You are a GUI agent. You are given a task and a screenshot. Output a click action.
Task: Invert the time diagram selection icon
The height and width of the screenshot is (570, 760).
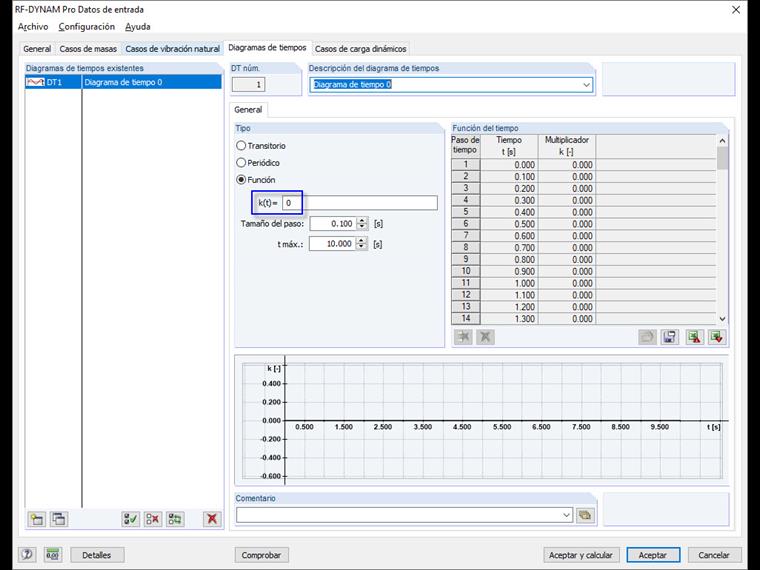[175, 519]
